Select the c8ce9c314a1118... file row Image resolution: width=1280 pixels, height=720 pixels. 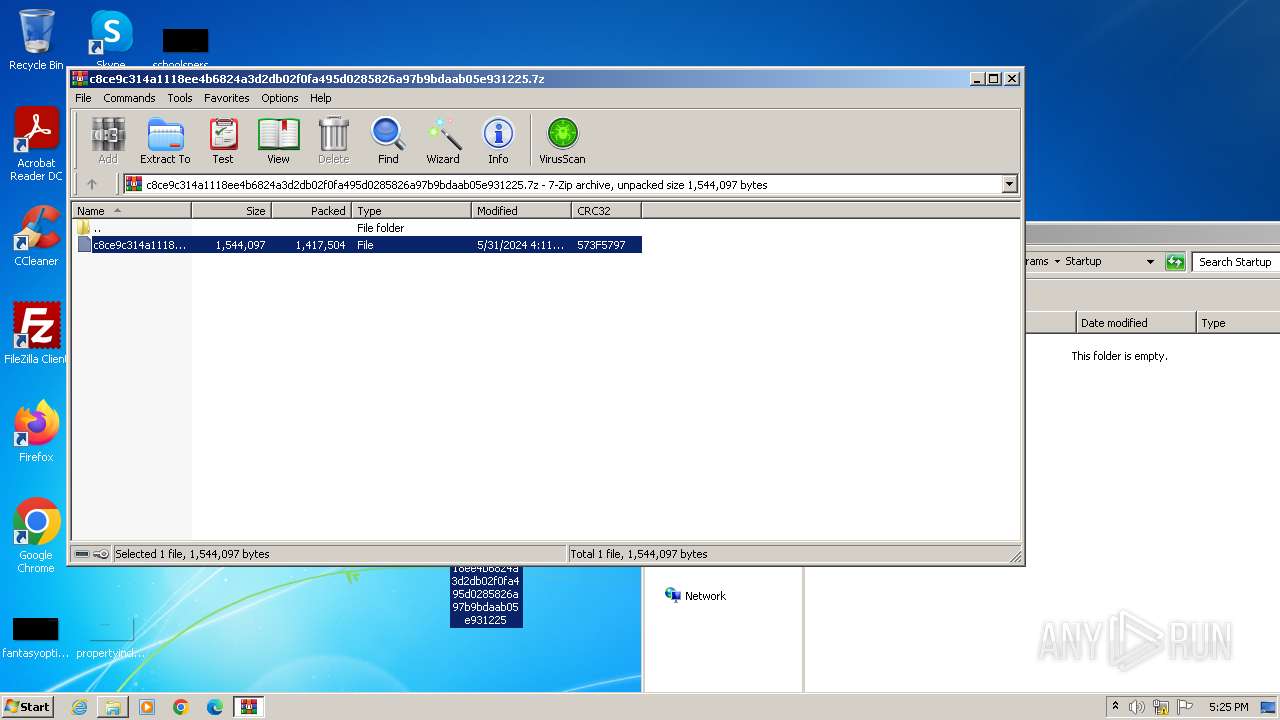358,245
